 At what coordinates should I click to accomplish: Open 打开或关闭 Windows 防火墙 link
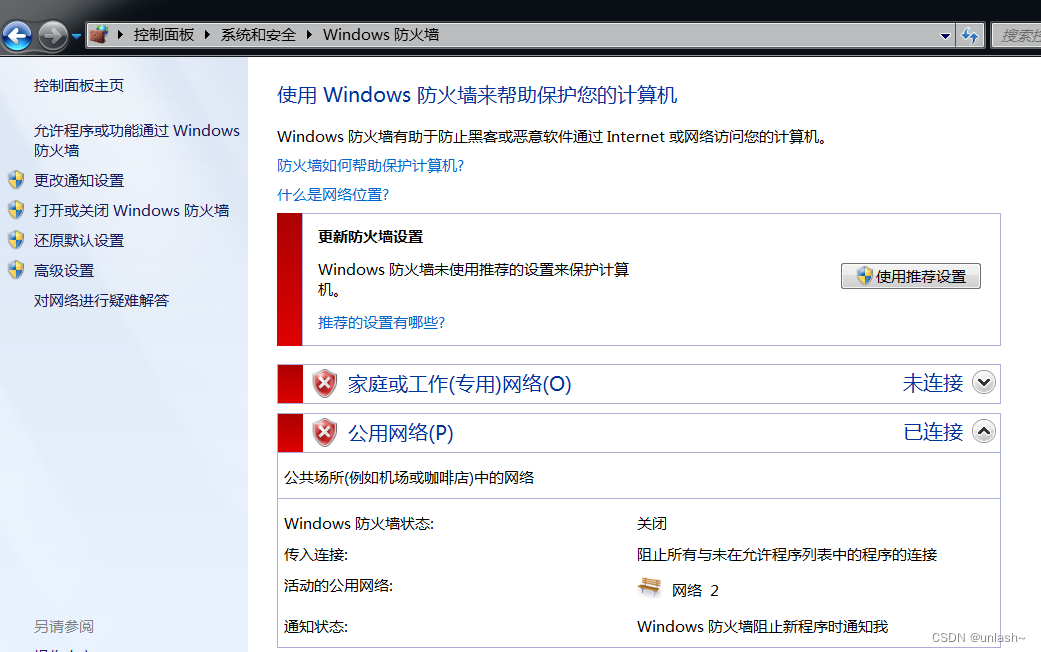click(x=131, y=210)
